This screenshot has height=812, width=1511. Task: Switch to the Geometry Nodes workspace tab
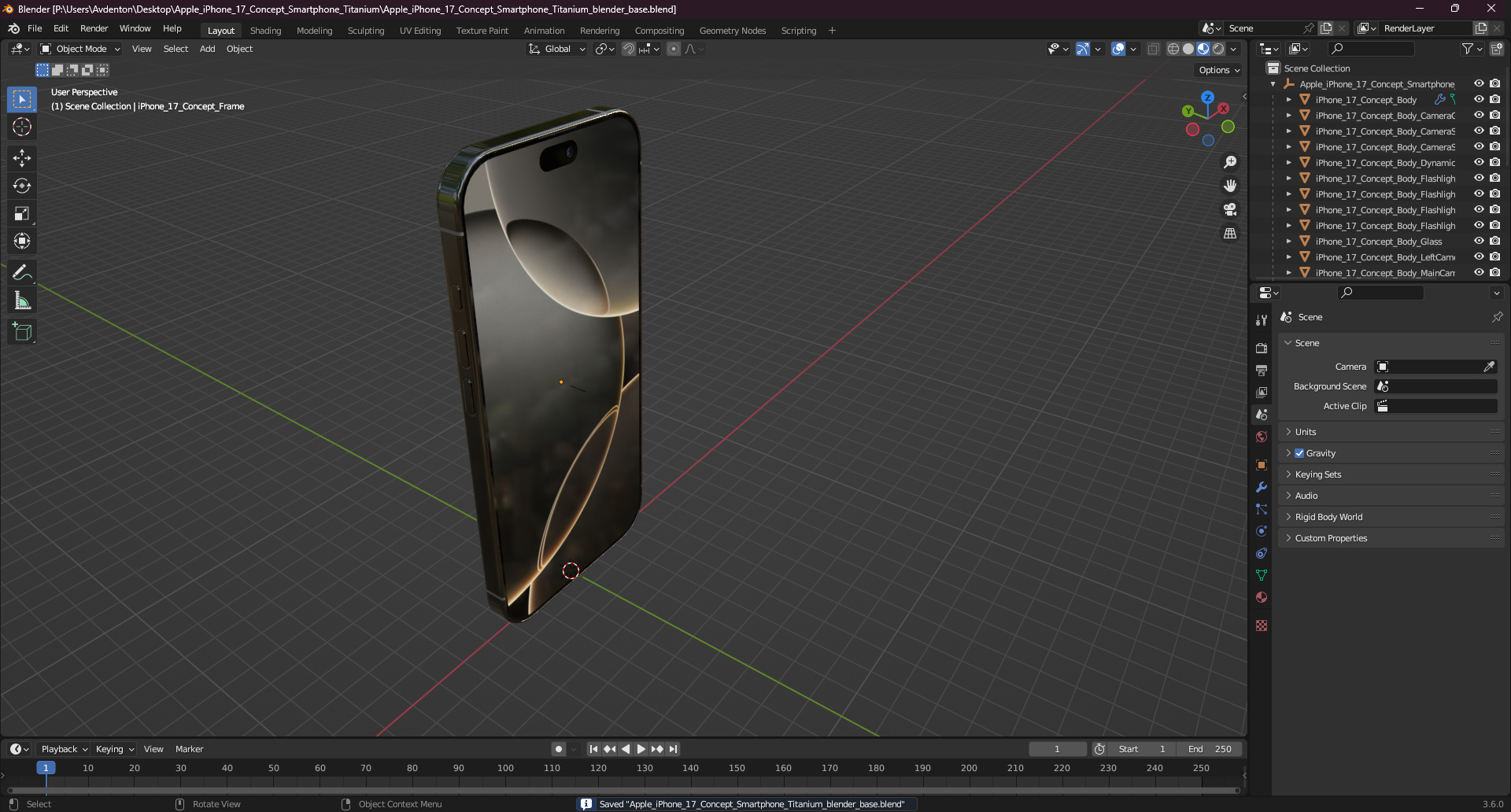(x=733, y=31)
